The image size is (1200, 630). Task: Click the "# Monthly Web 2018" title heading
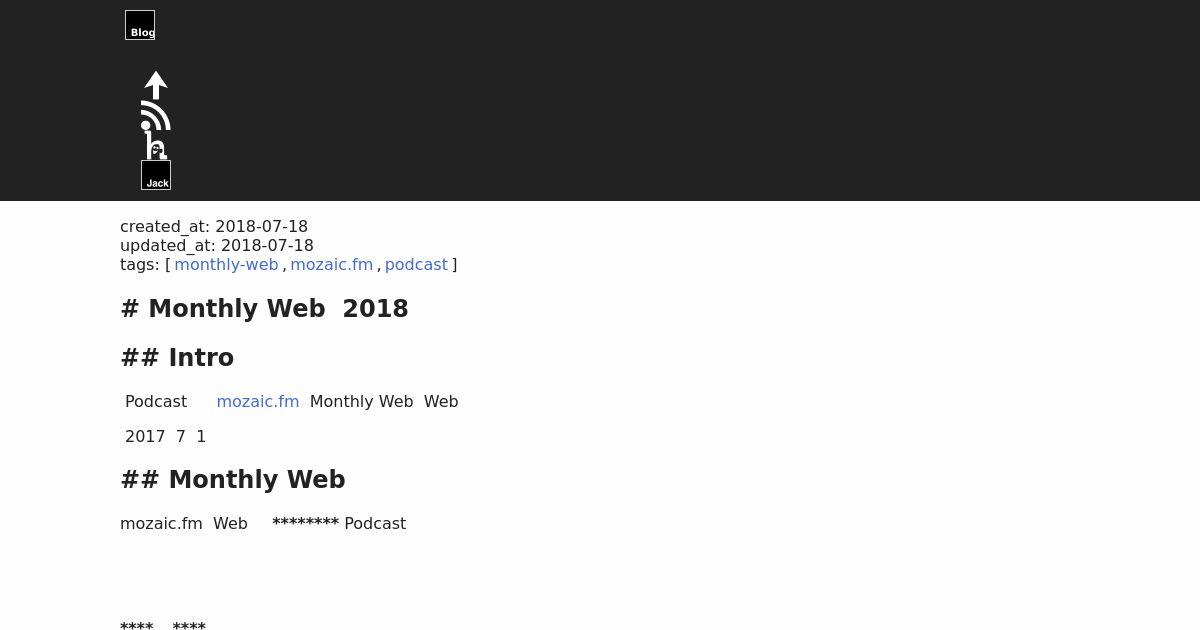click(x=264, y=308)
